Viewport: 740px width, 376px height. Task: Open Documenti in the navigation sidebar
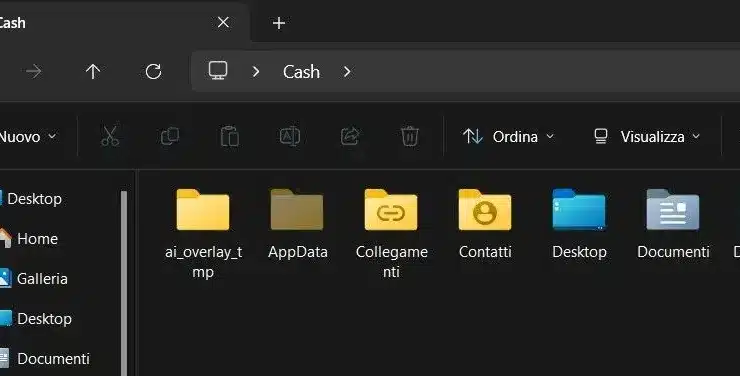pos(45,359)
